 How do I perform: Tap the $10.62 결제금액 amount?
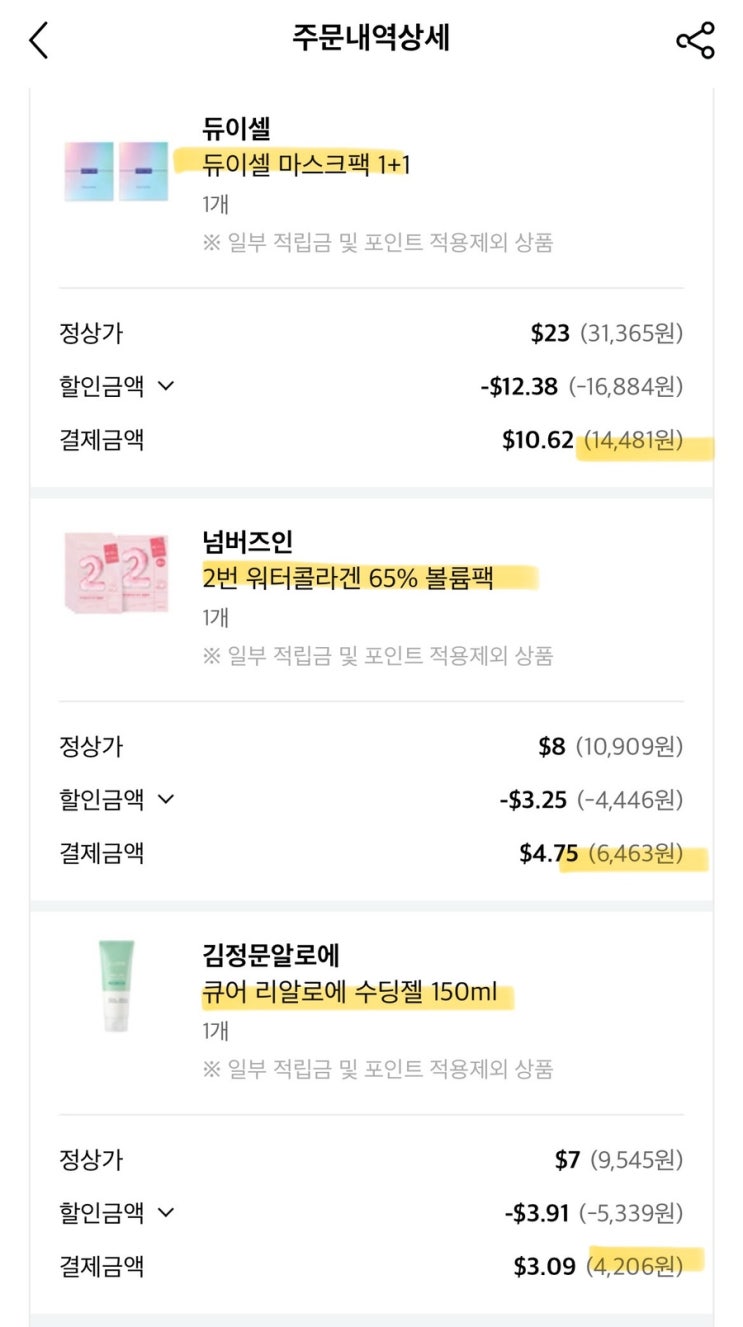pos(538,441)
